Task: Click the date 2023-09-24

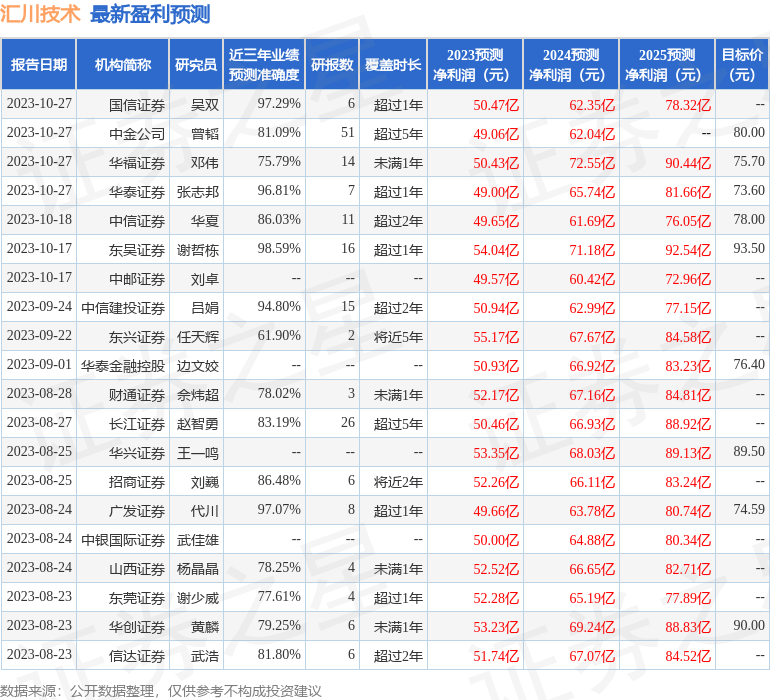Action: (39, 307)
